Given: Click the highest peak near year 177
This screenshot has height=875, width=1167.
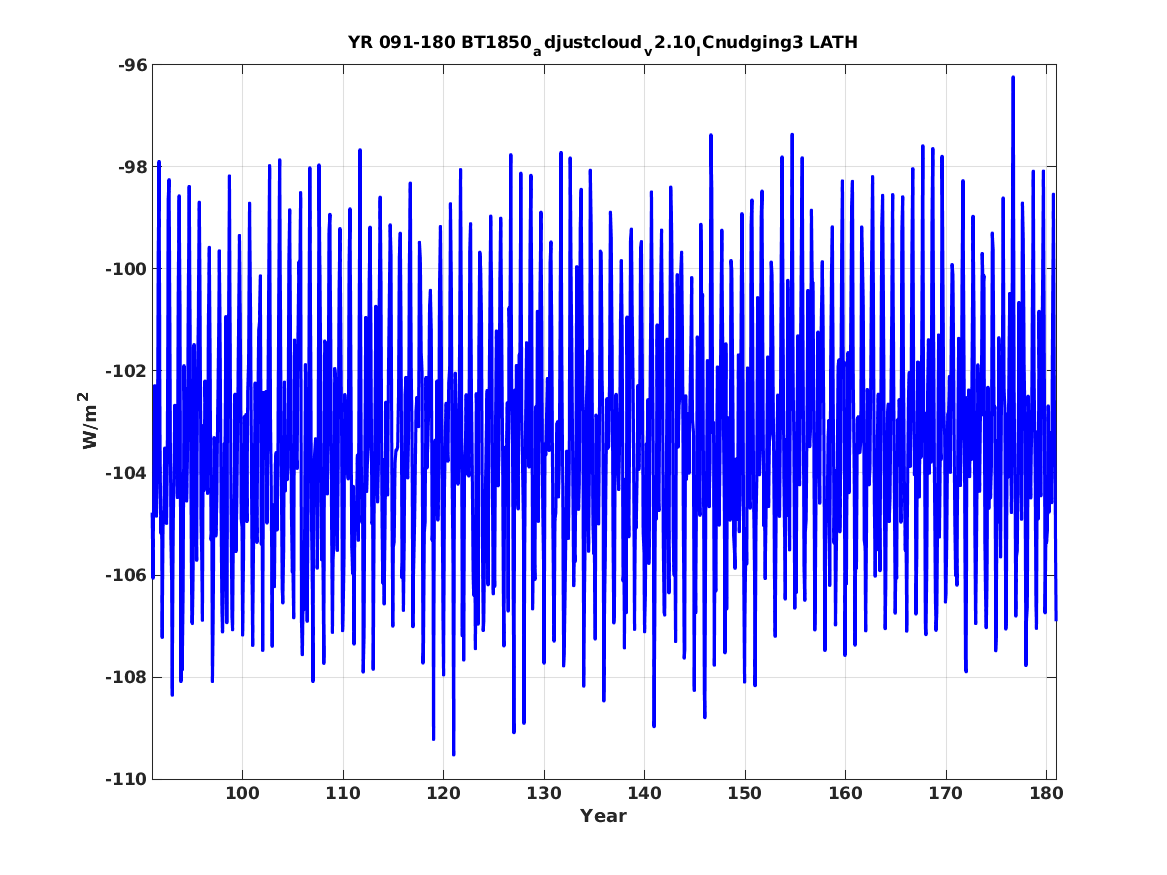Looking at the screenshot, I should [1013, 77].
